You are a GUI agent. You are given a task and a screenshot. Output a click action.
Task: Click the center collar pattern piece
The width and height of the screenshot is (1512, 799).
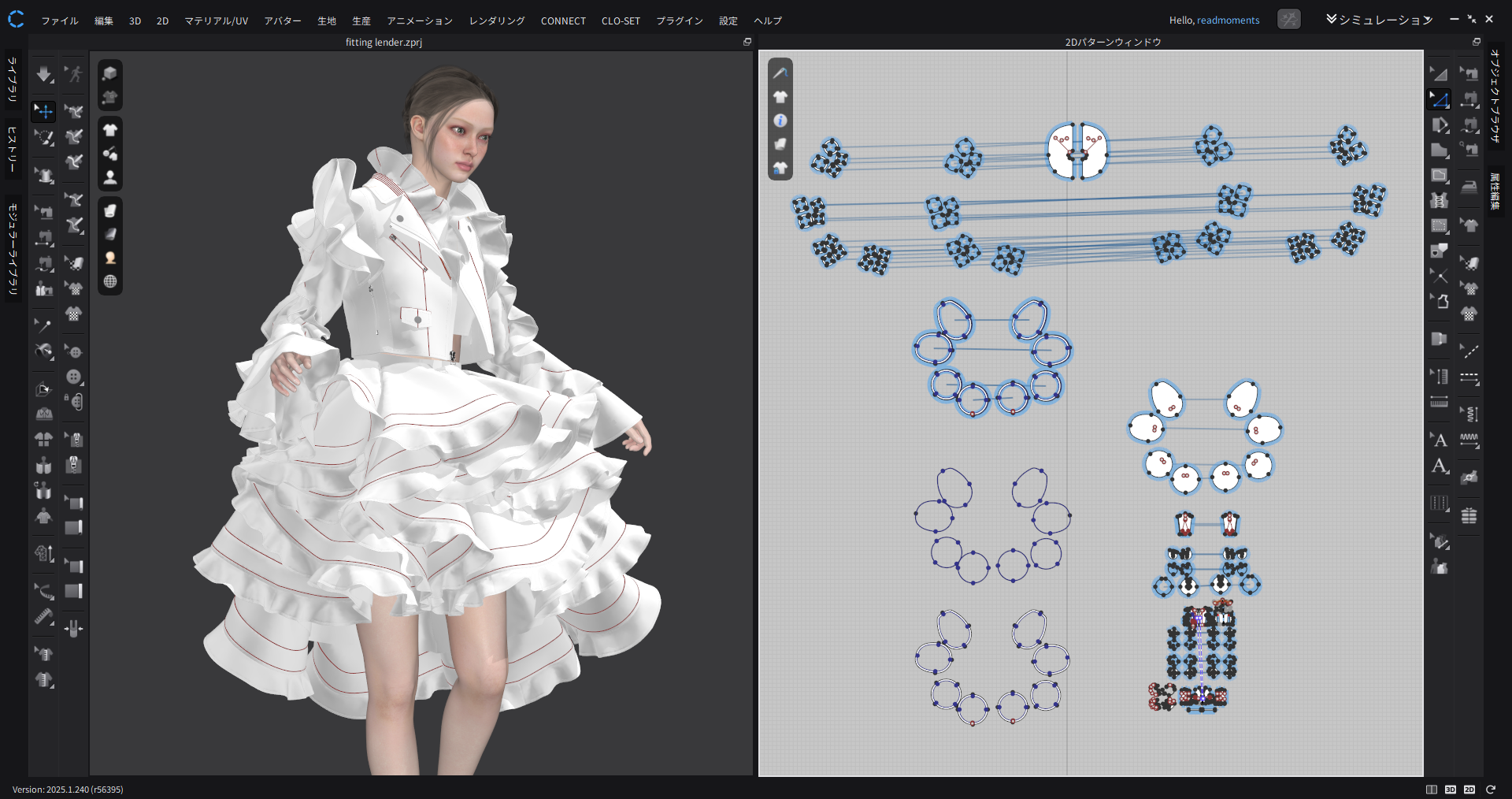1077,151
